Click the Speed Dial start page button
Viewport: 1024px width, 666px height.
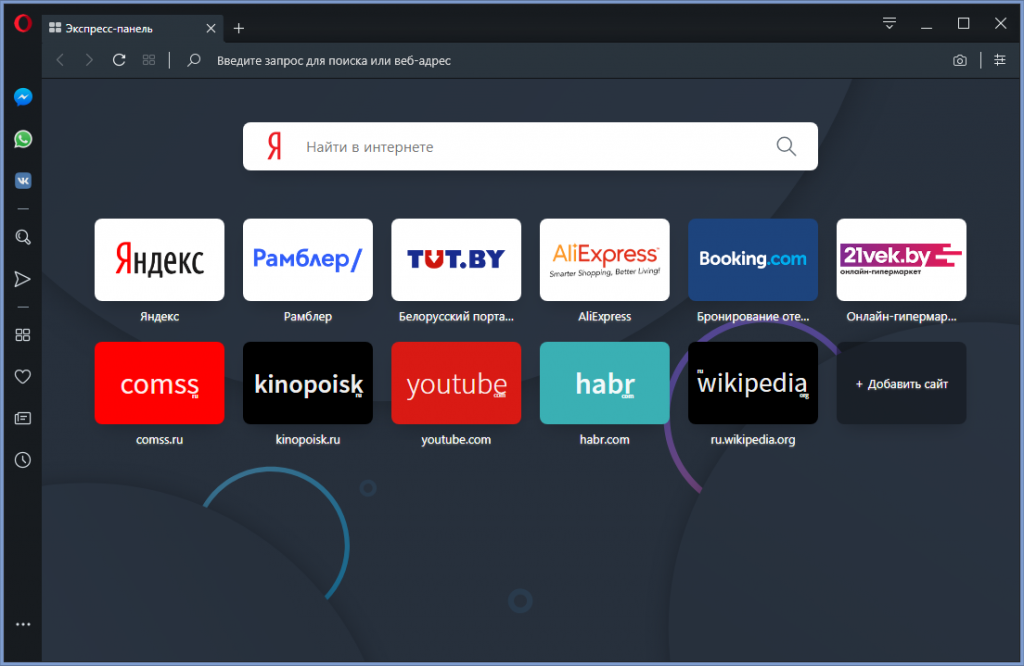(x=149, y=60)
